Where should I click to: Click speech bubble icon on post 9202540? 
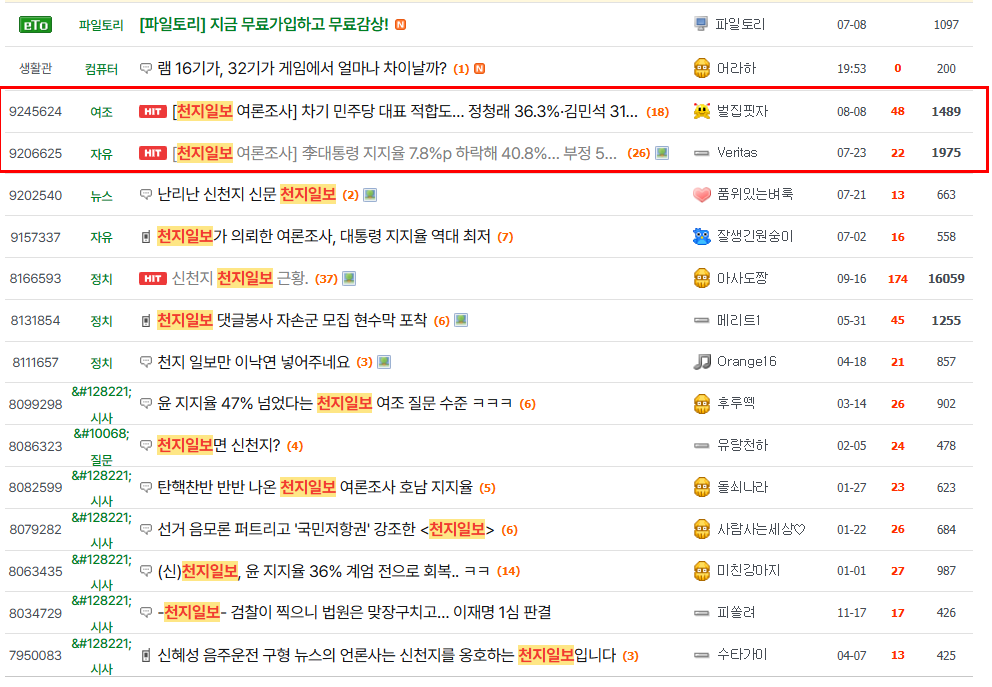coord(146,194)
